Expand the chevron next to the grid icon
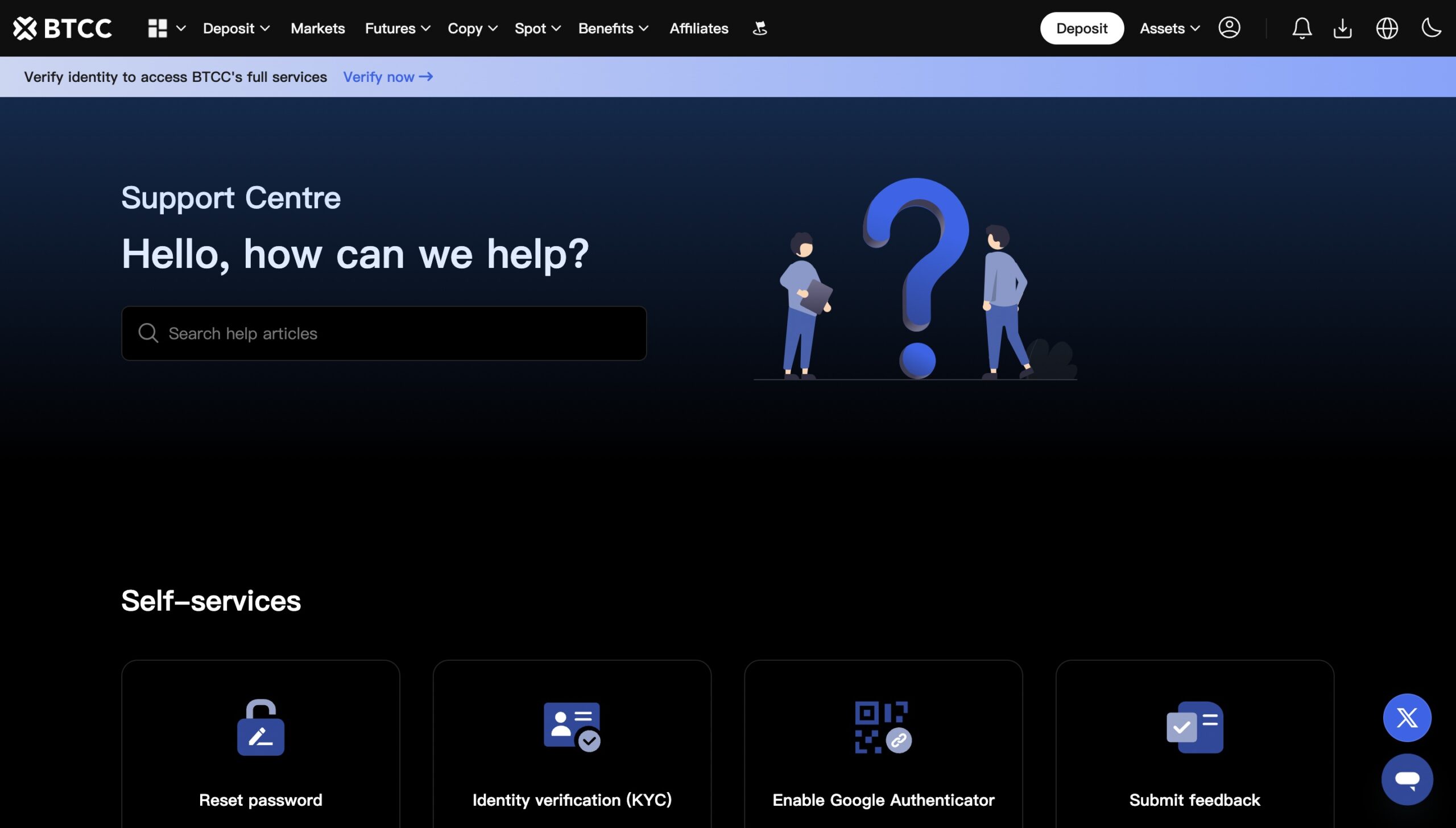This screenshot has width=1456, height=828. pyautogui.click(x=181, y=28)
